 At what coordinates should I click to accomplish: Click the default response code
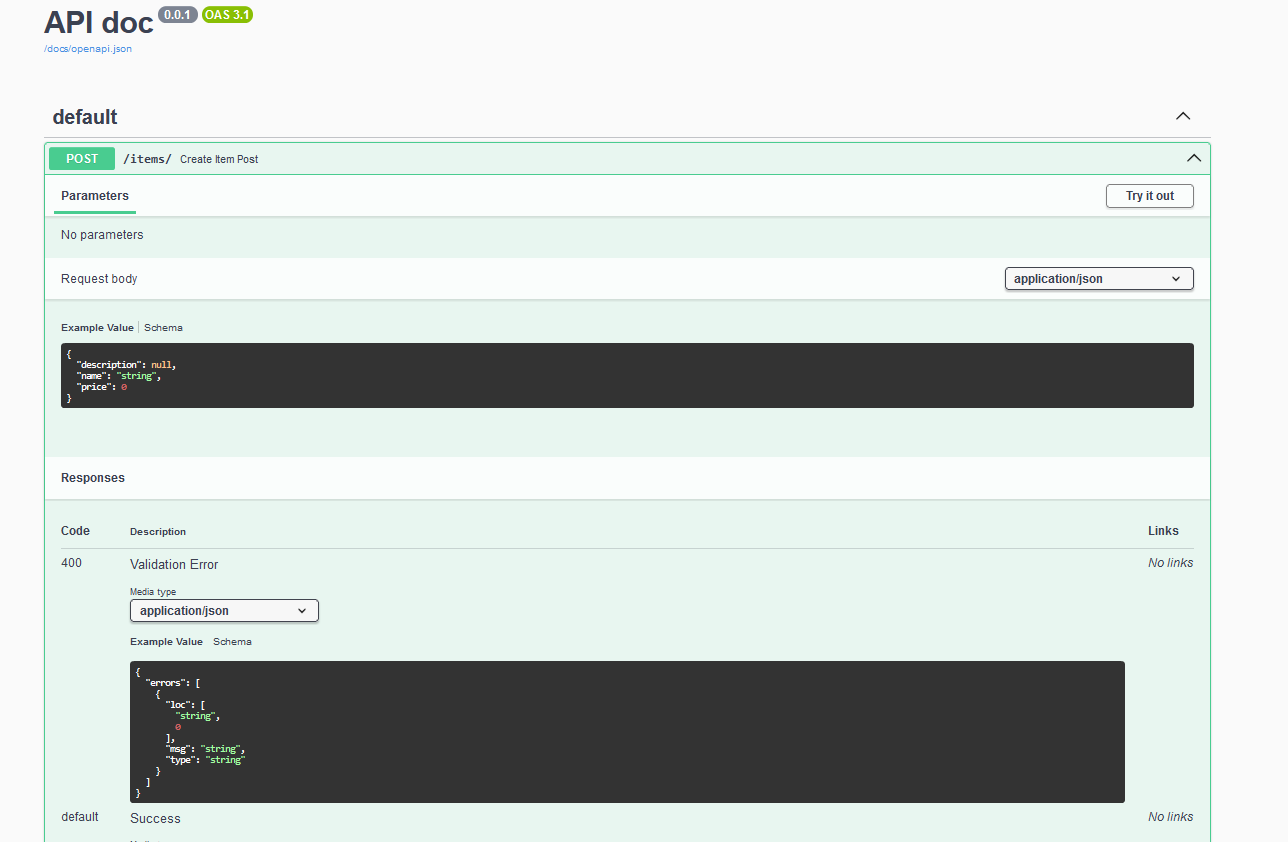click(x=80, y=817)
